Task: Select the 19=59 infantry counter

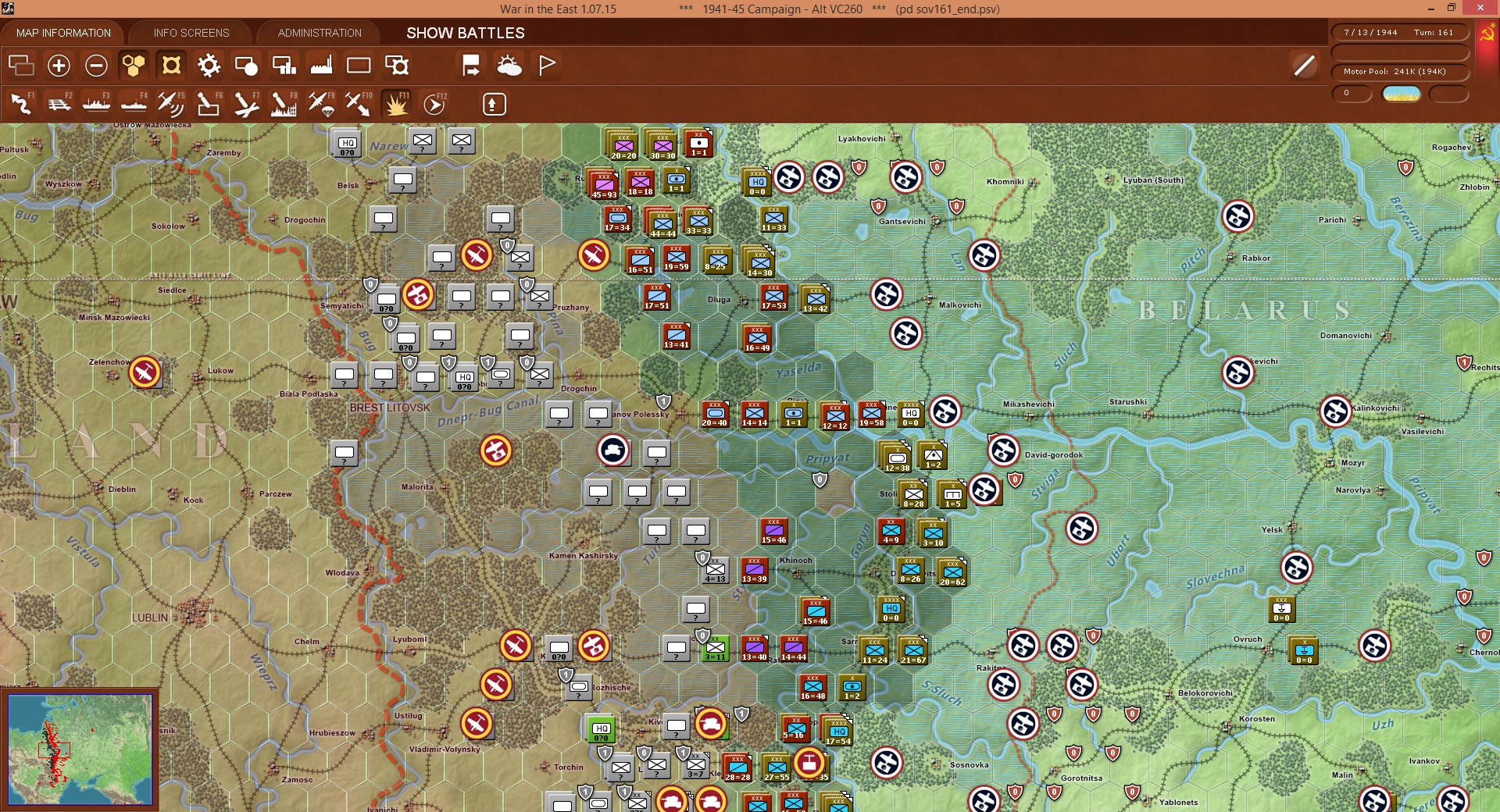Action: click(677, 258)
